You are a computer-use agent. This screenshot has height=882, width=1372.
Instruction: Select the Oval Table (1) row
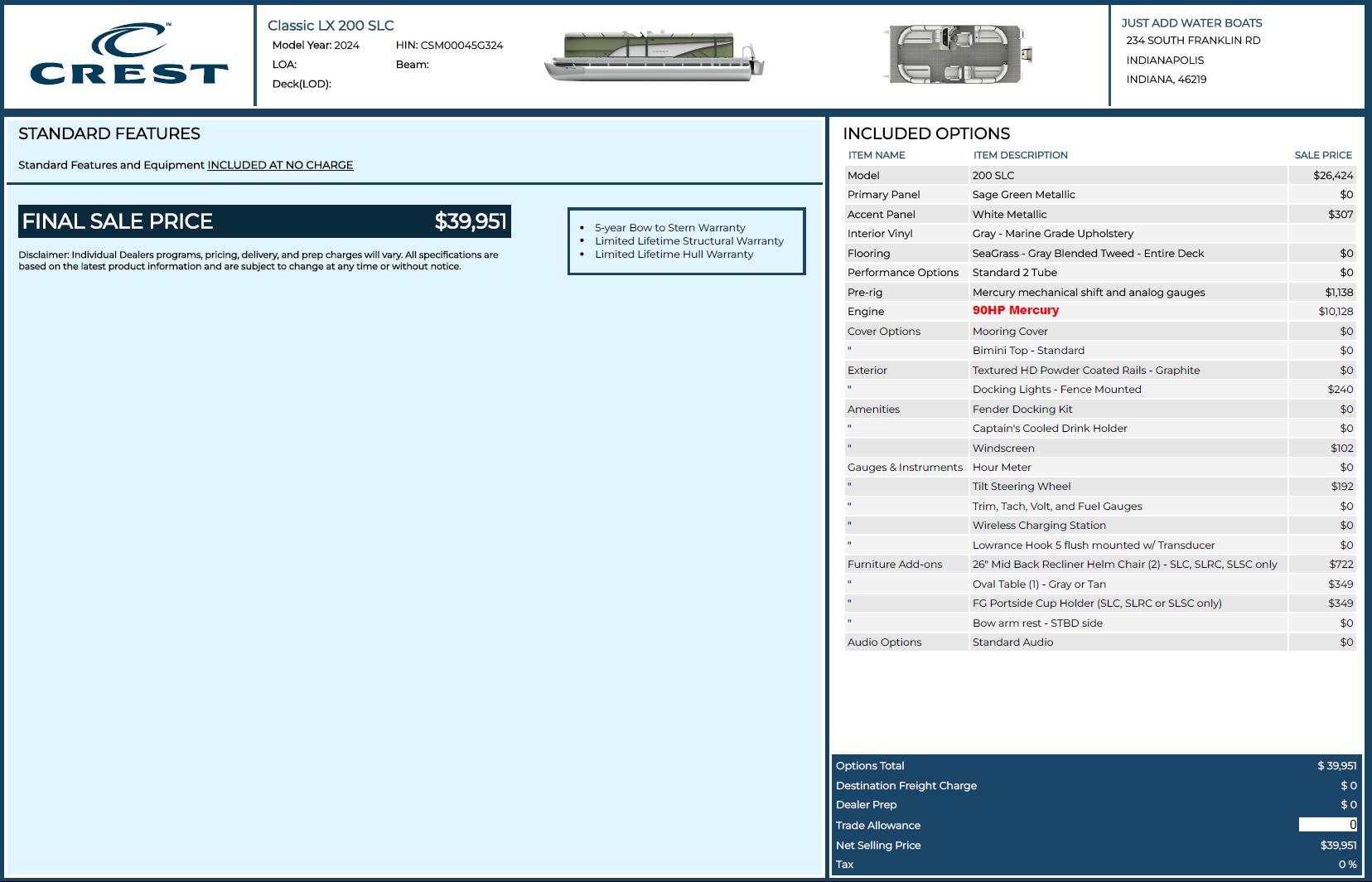[x=1100, y=584]
